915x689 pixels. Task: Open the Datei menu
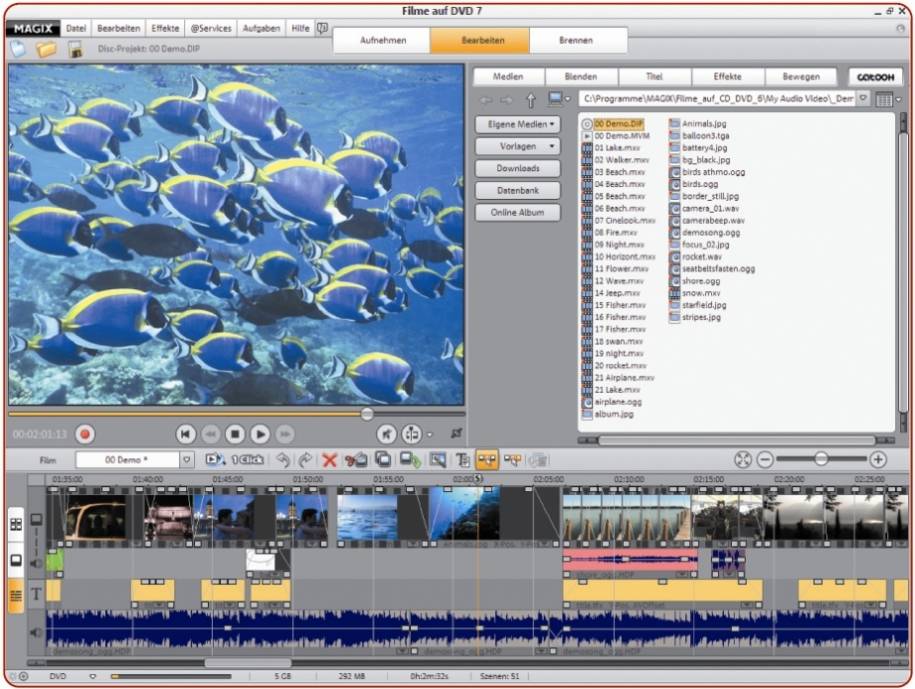point(76,28)
